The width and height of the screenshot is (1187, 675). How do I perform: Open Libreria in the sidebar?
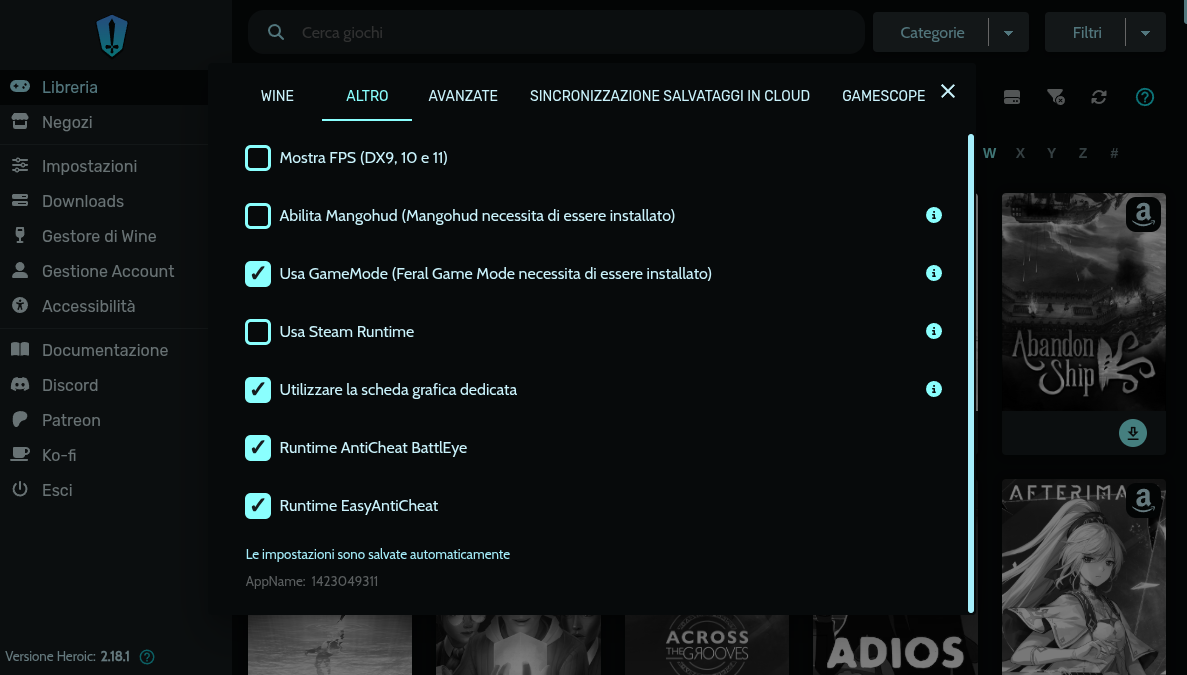tap(104, 87)
